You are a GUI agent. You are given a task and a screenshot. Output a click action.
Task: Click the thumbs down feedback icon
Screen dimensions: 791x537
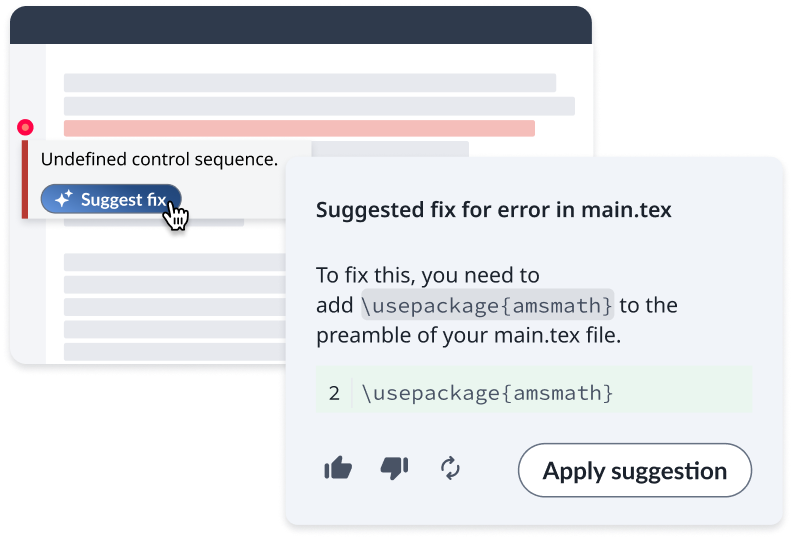tap(395, 467)
